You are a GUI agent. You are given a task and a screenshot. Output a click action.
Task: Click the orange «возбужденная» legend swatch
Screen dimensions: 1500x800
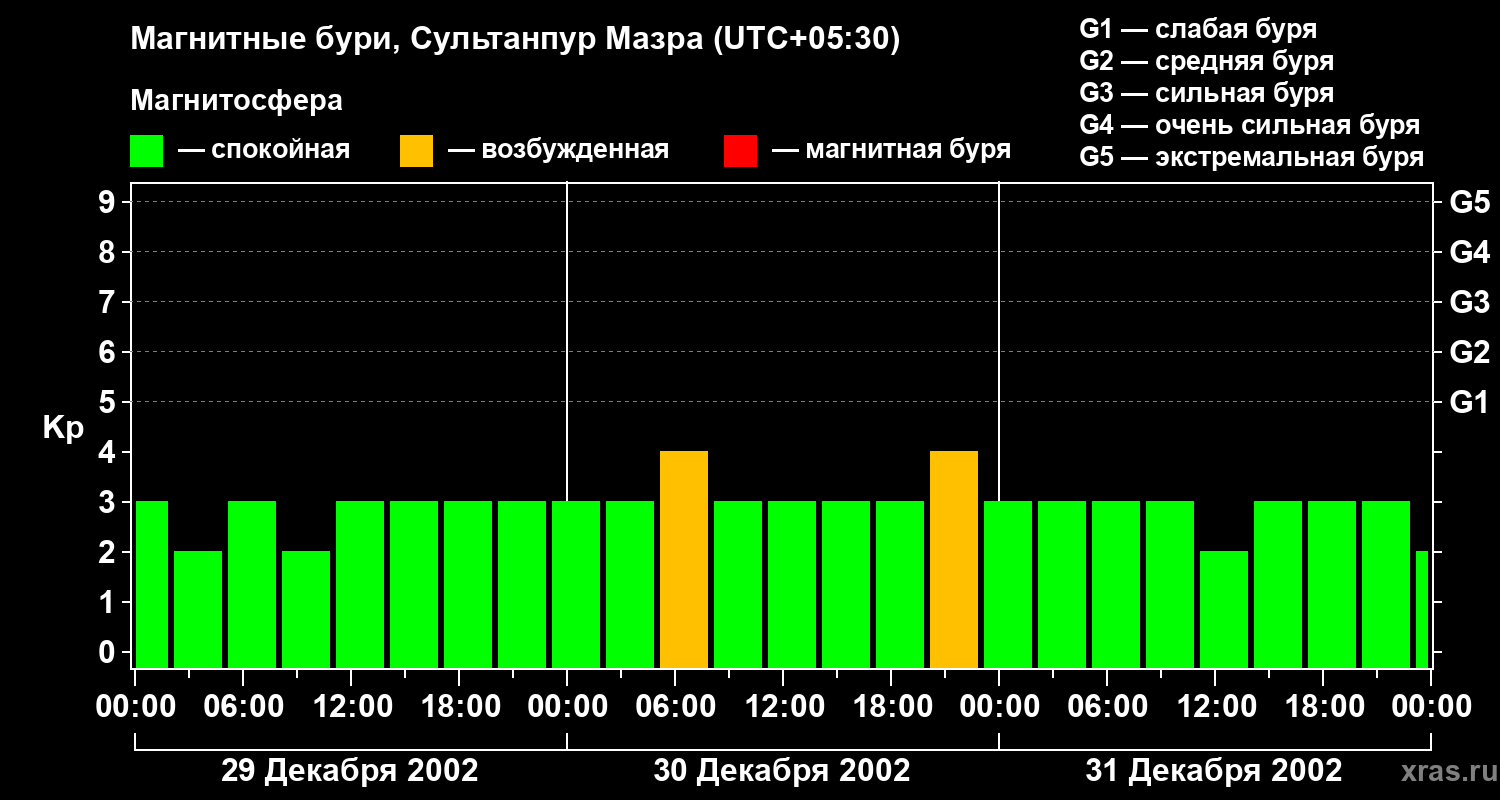(416, 151)
